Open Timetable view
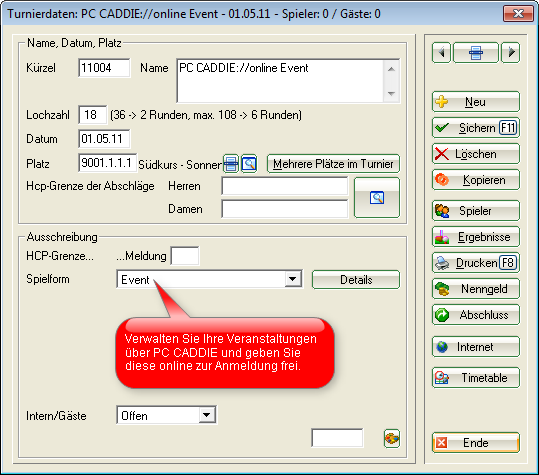The height and width of the screenshot is (475, 539). pyautogui.click(x=476, y=378)
